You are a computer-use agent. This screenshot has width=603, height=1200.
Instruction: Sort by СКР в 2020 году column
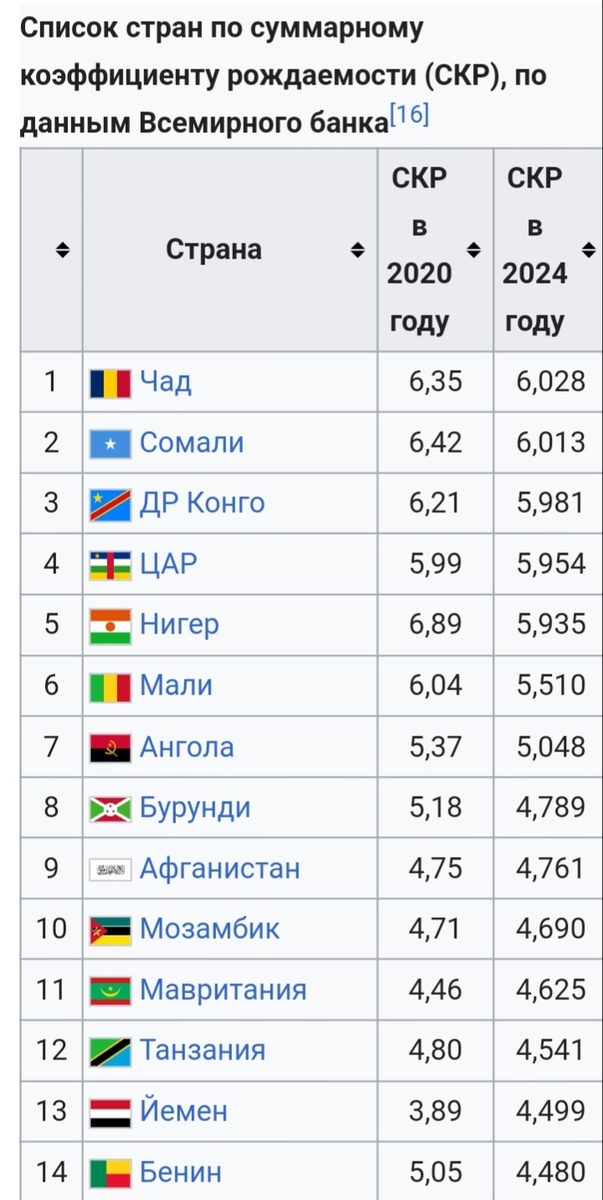474,250
